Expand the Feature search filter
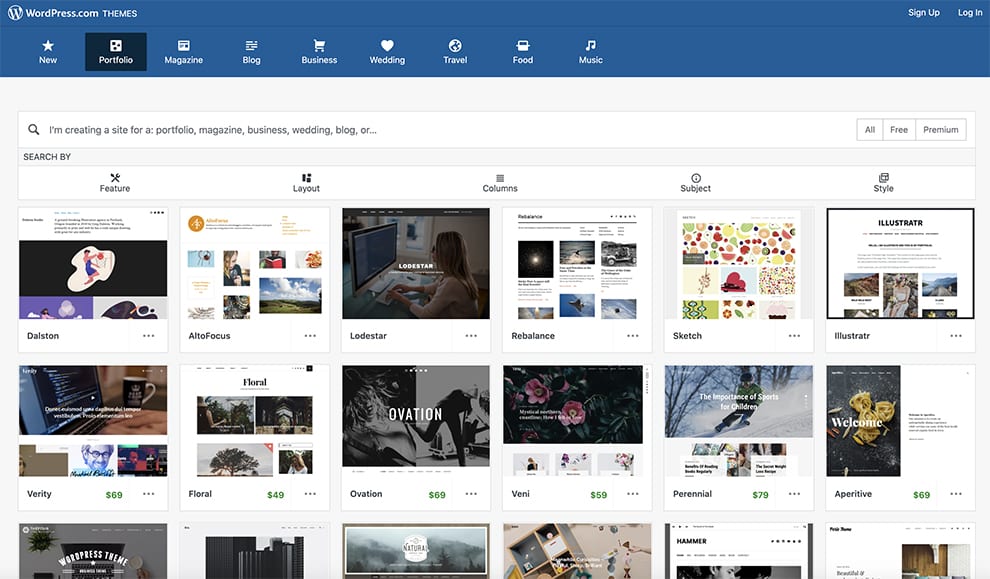 (115, 183)
